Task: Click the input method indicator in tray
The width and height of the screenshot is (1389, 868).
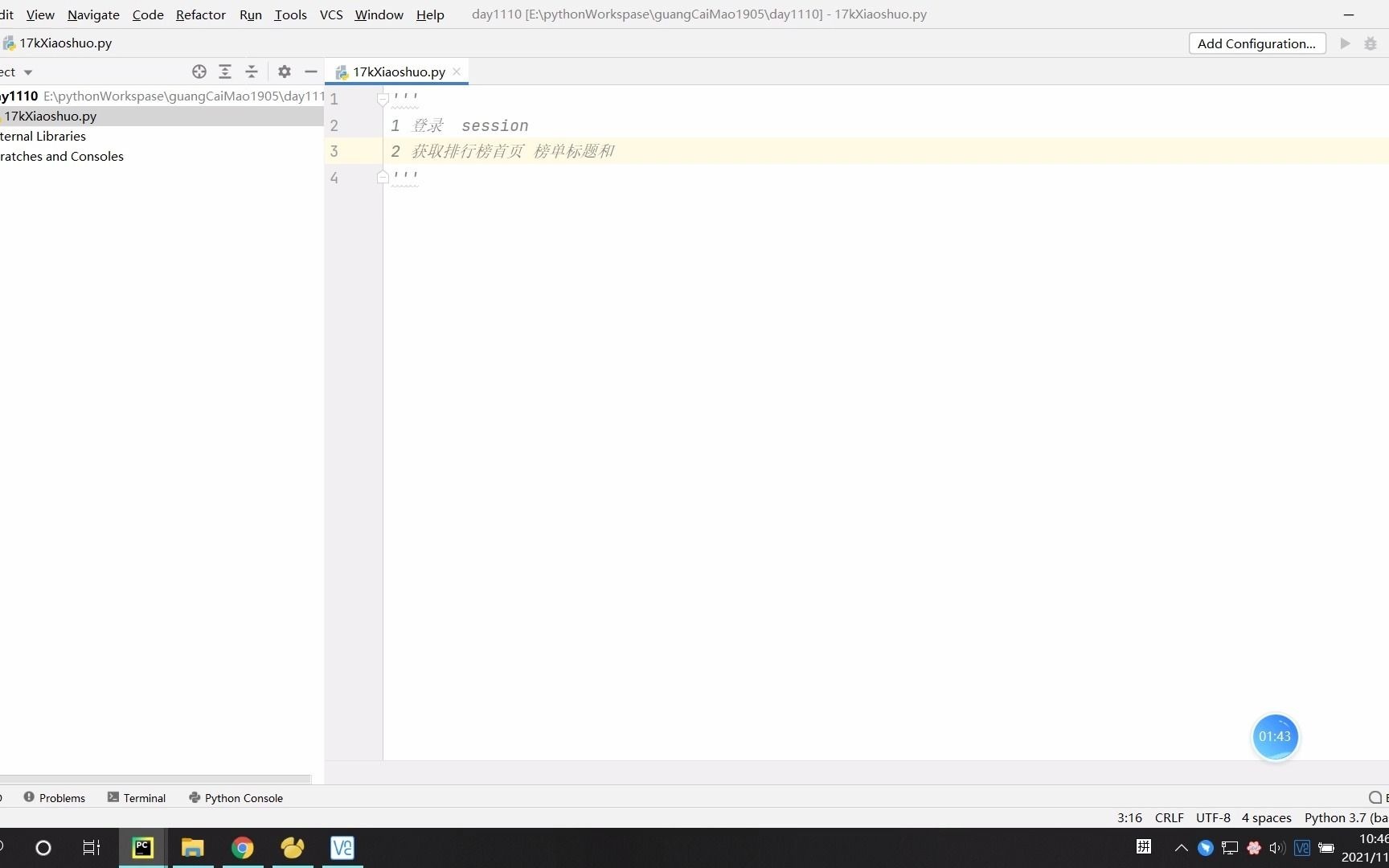Action: point(1144,846)
